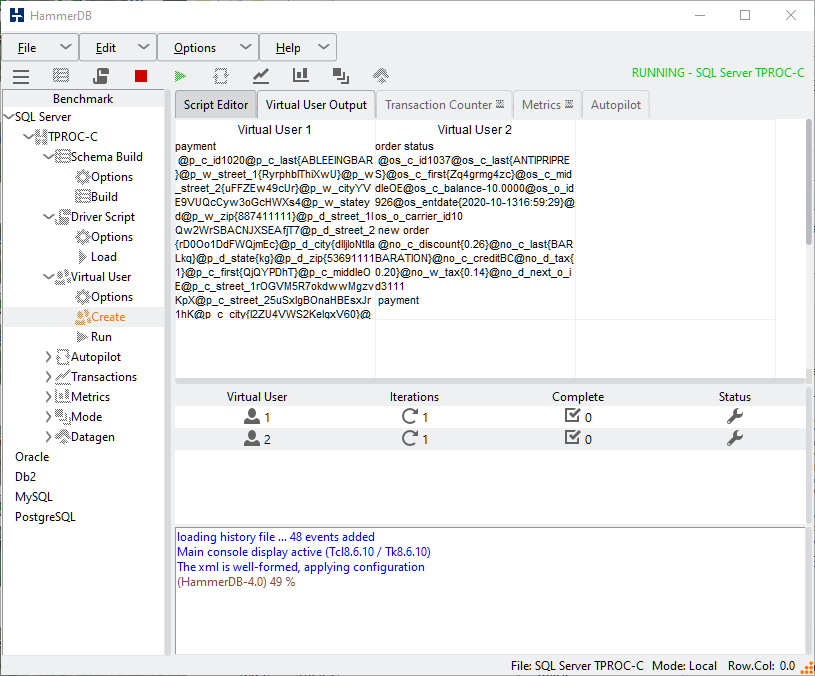The width and height of the screenshot is (815, 676).
Task: Click the wrench status icon for user 1
Action: click(734, 416)
